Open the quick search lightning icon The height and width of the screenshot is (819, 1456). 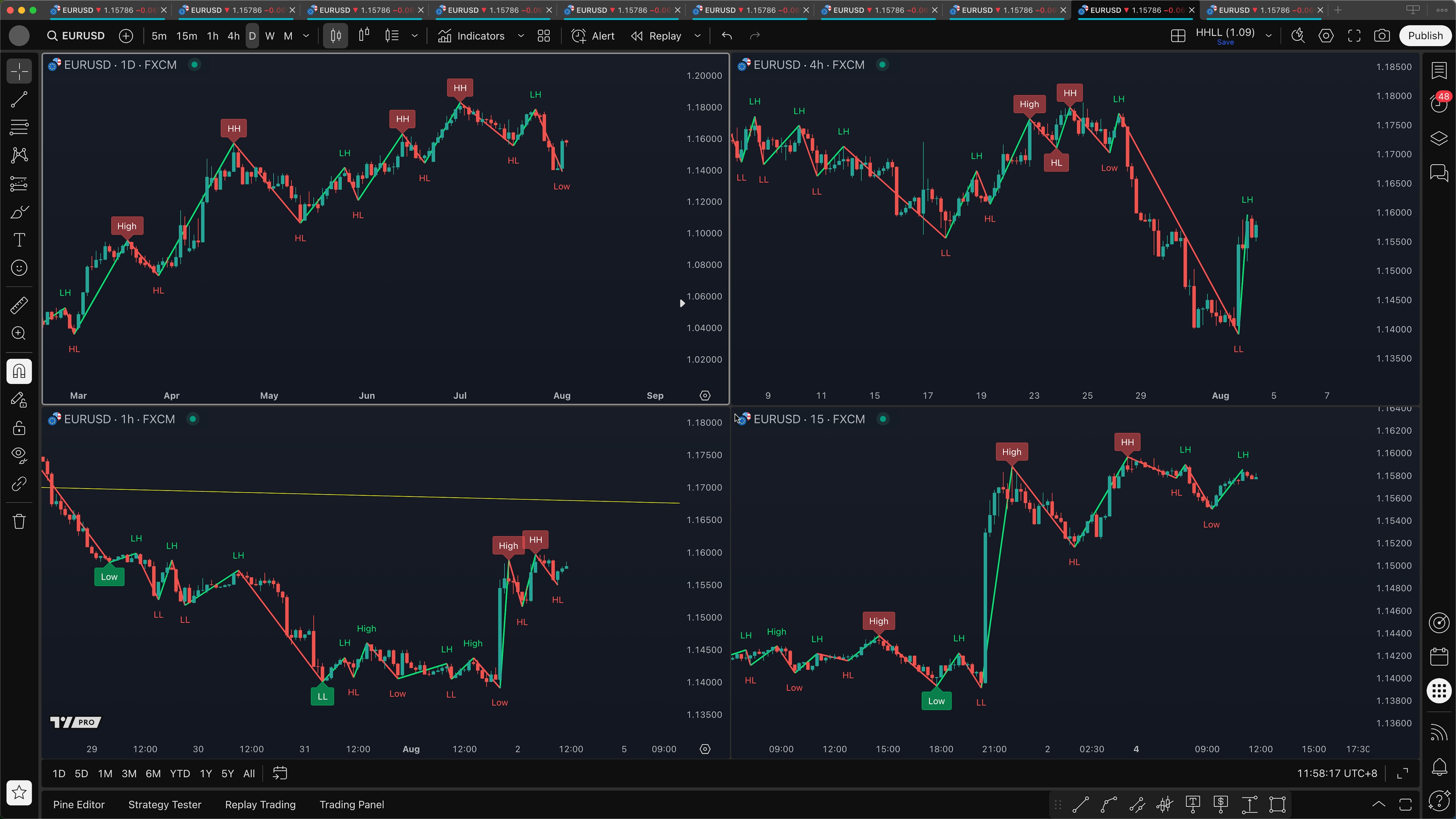[x=1298, y=36]
